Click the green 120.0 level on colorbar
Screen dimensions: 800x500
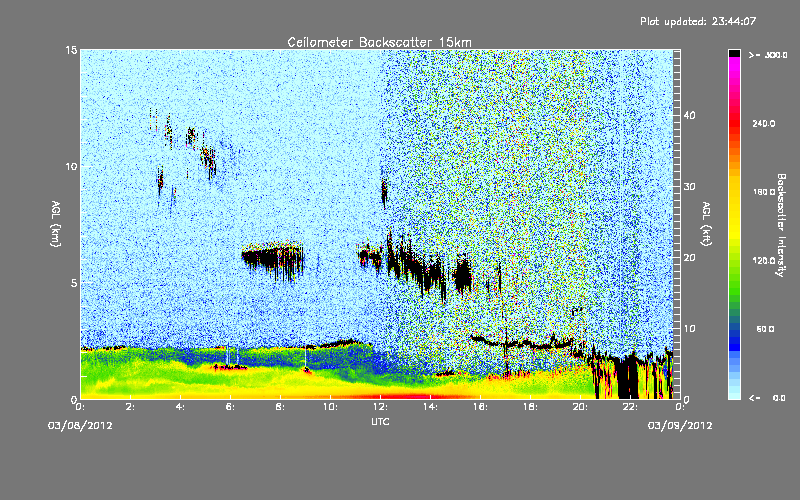(x=734, y=260)
